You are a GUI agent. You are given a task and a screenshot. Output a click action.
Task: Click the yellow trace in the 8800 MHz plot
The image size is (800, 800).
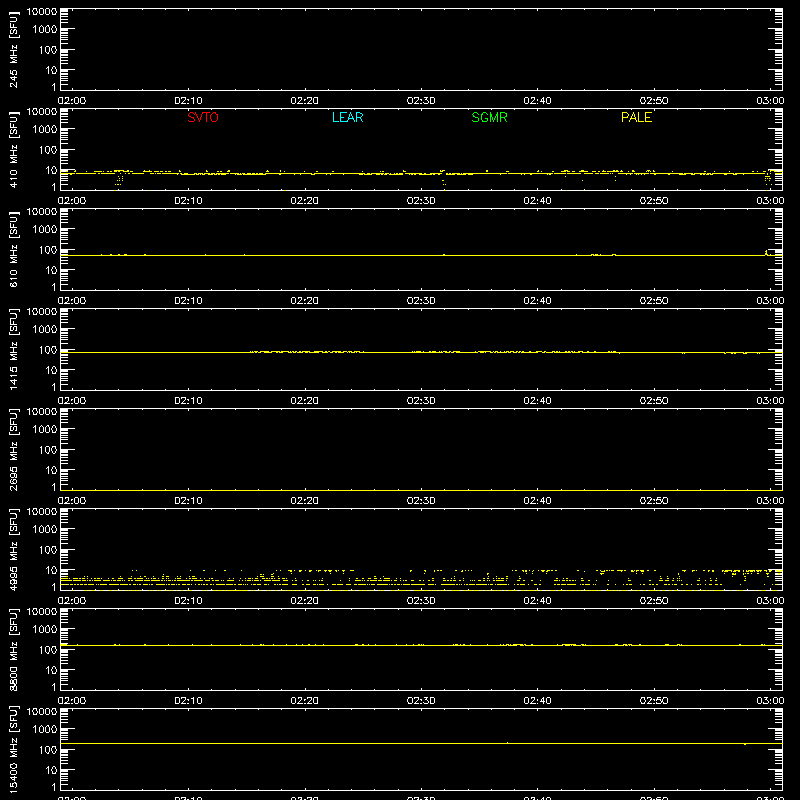coord(421,645)
